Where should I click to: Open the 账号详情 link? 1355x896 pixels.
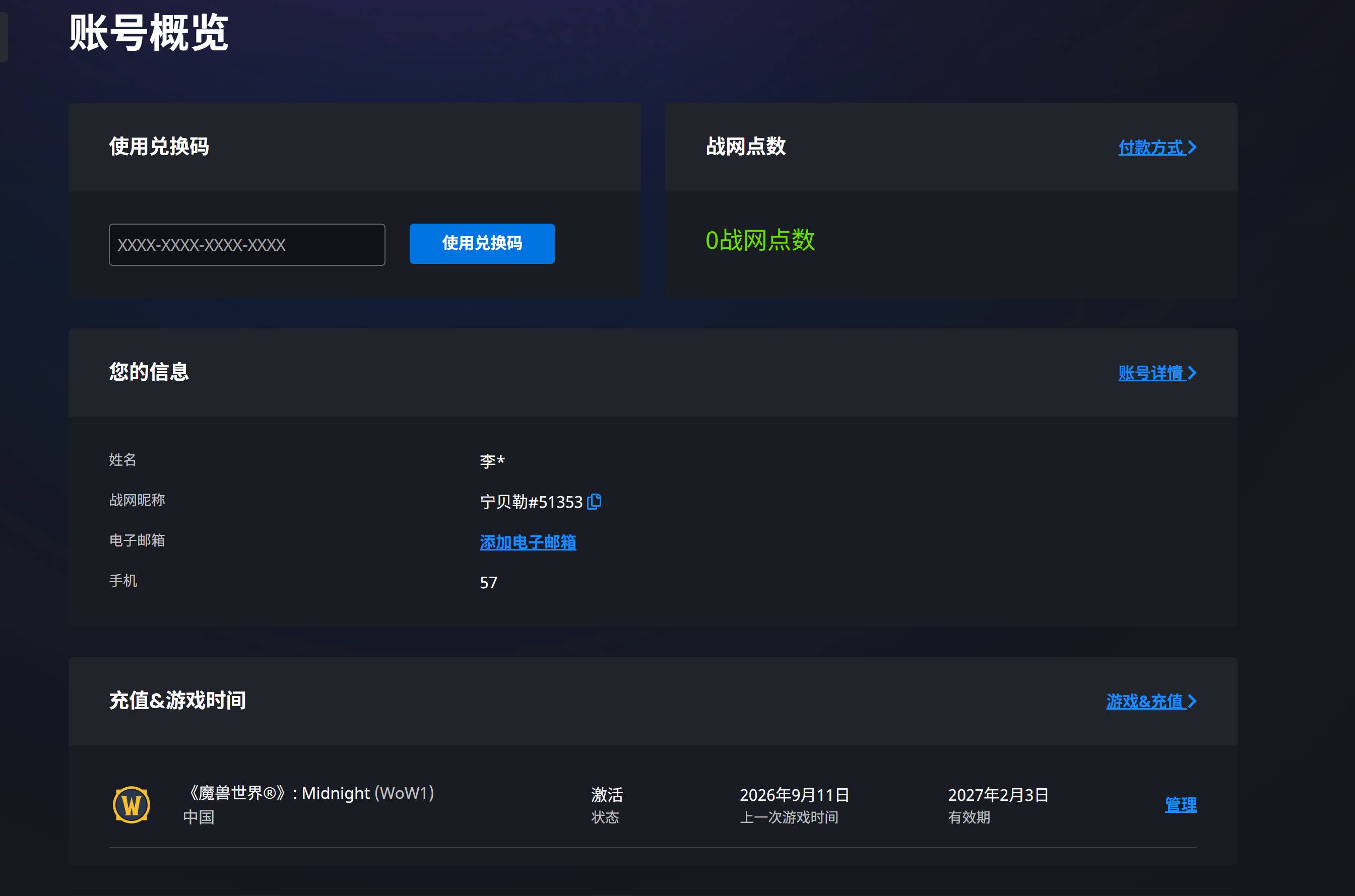pos(1157,373)
